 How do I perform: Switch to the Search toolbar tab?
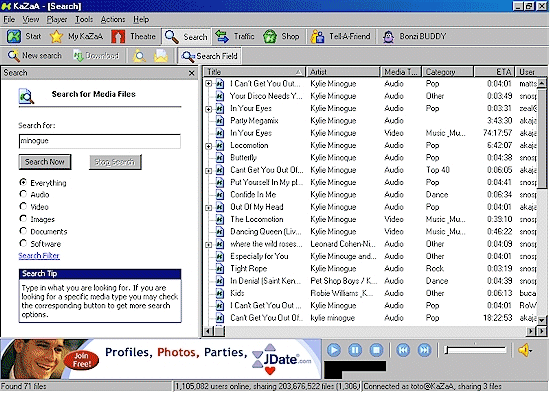186,36
